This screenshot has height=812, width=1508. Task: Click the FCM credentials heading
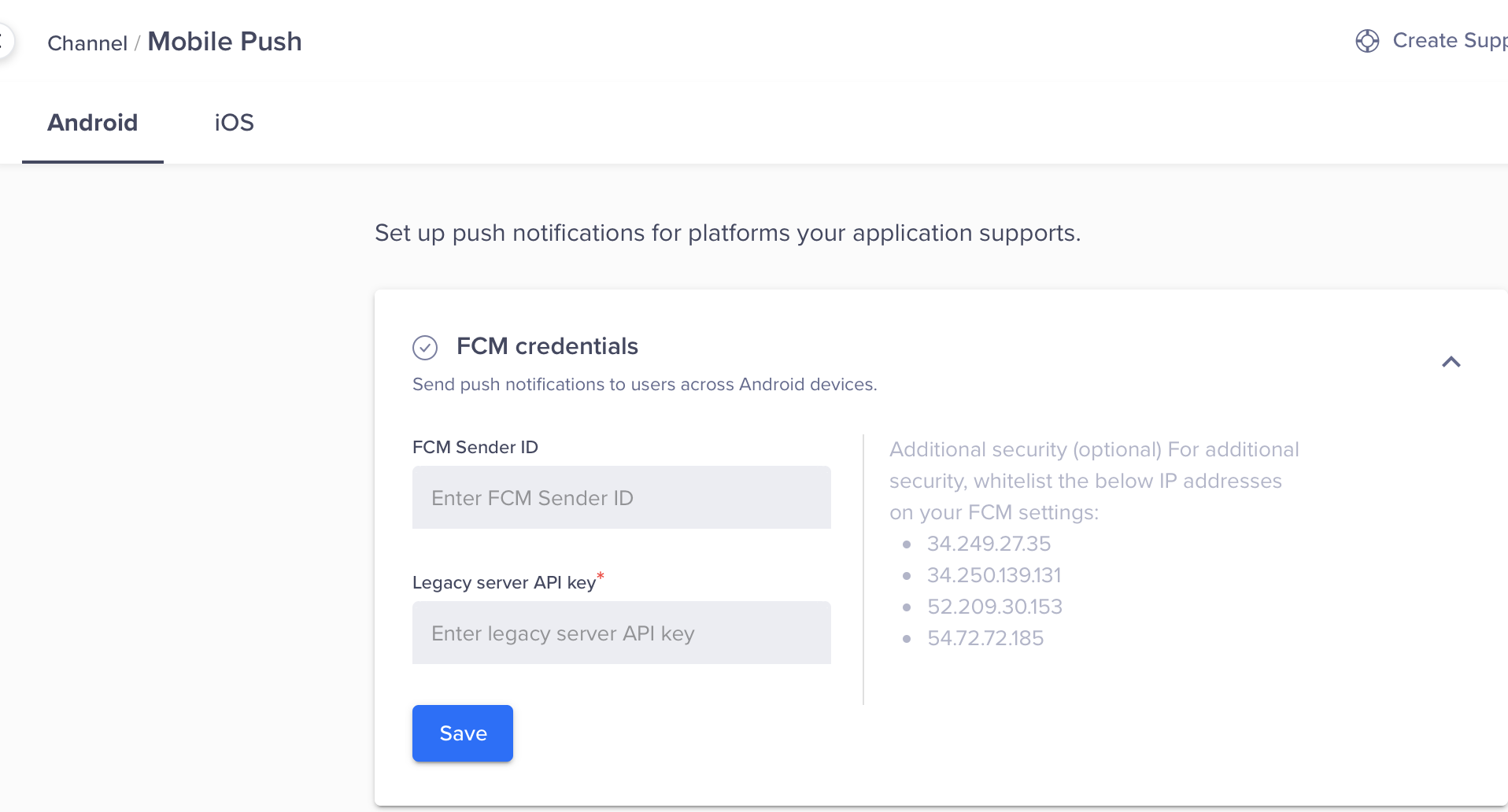point(547,346)
